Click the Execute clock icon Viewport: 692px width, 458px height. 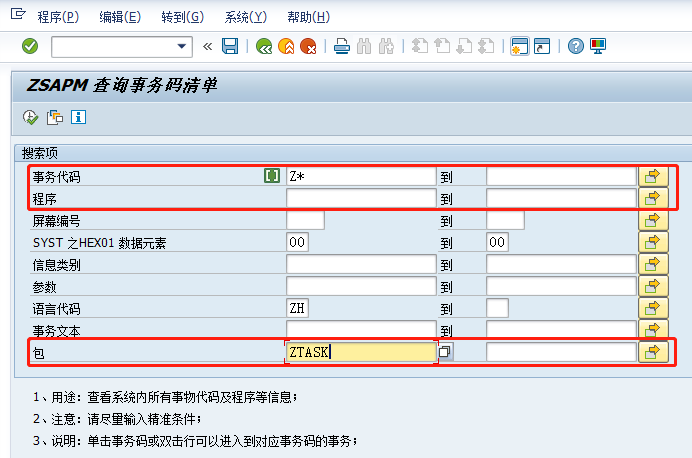click(x=30, y=117)
